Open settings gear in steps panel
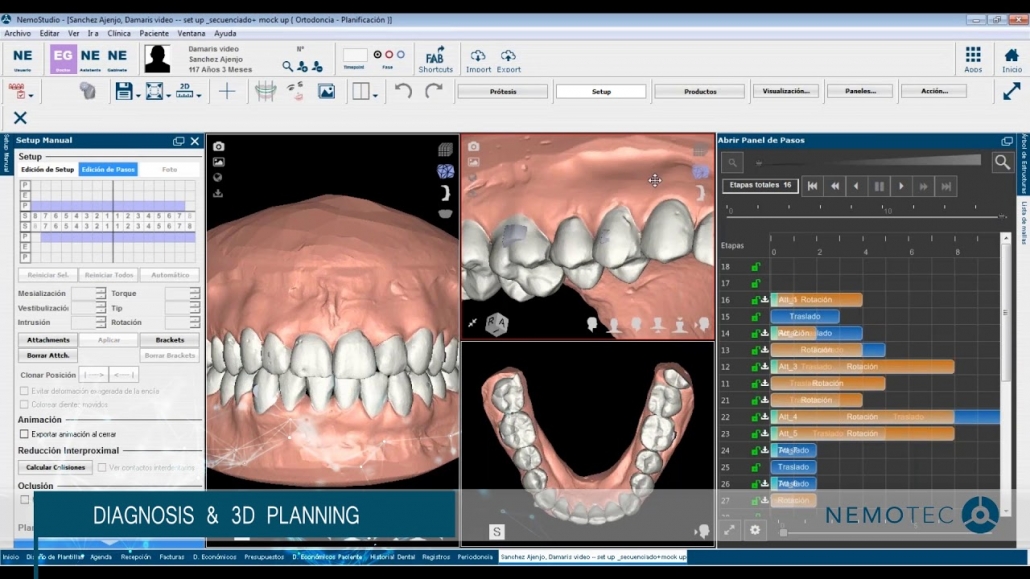Image resolution: width=1030 pixels, height=579 pixels. tap(755, 530)
